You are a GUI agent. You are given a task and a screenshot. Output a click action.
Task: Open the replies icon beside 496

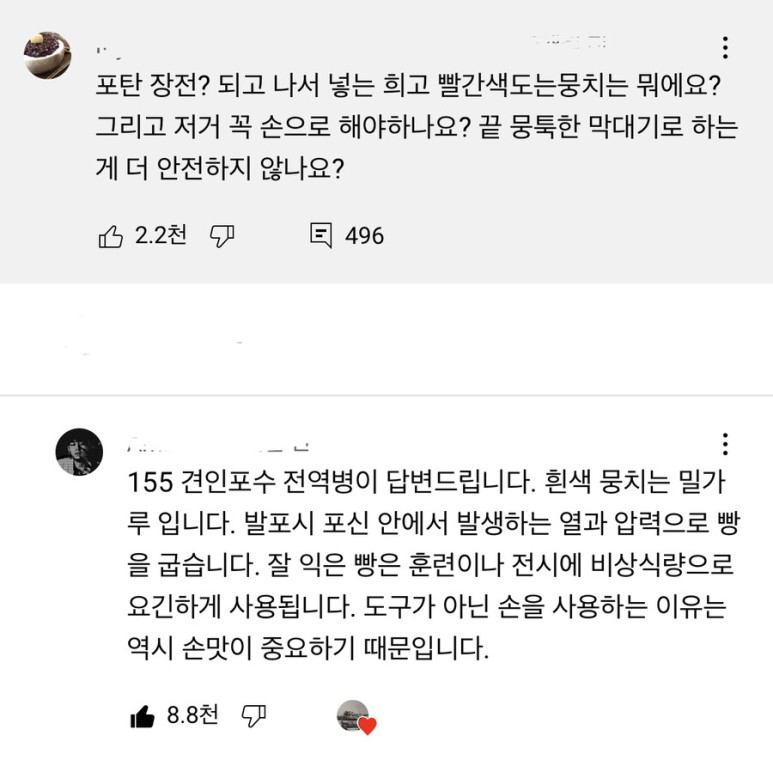coord(321,236)
